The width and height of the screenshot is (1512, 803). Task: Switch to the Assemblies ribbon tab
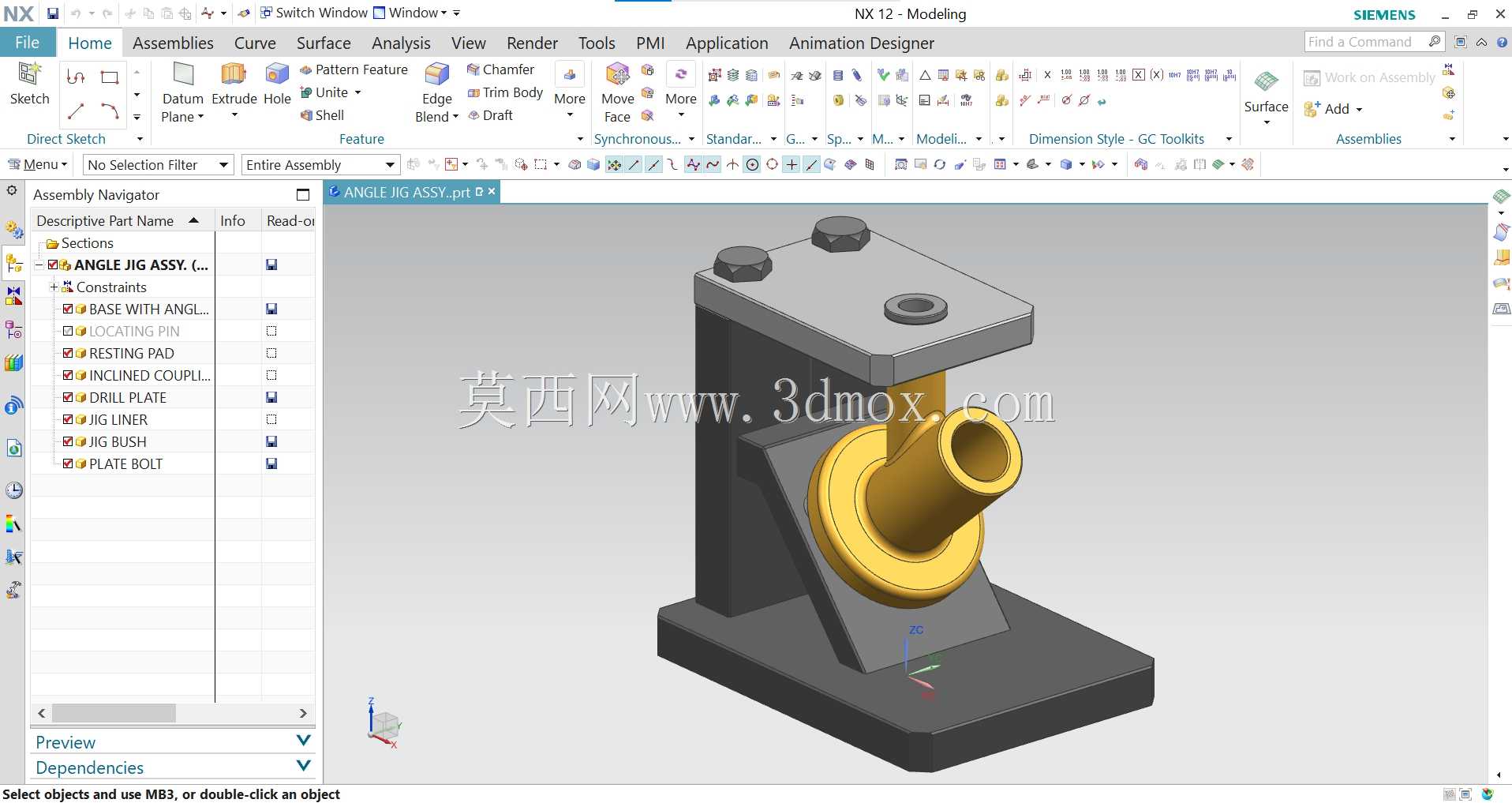click(x=173, y=43)
